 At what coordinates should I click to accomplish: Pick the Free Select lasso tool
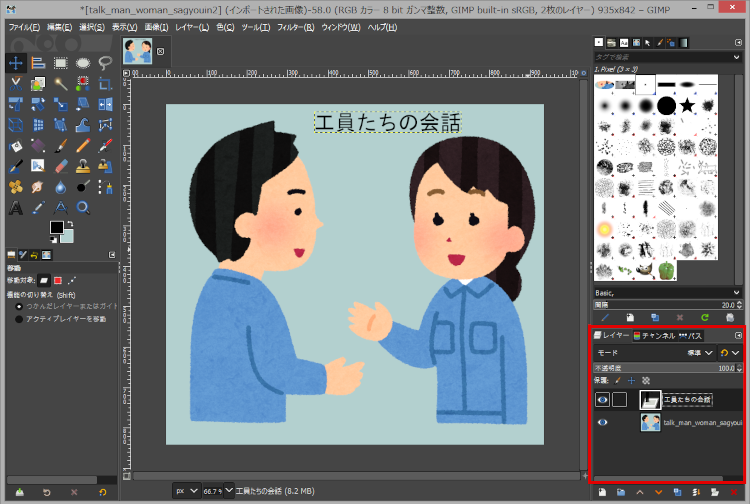104,62
